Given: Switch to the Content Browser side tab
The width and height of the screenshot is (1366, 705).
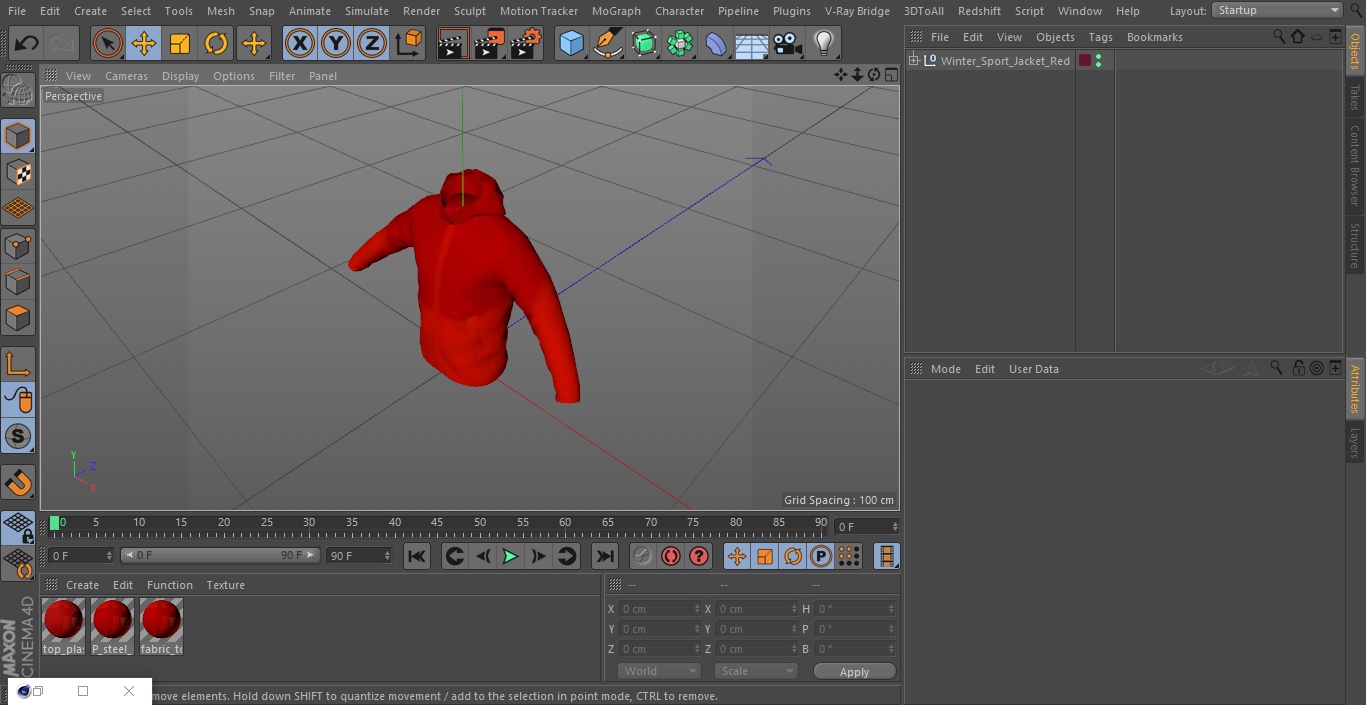Looking at the screenshot, I should (x=1355, y=165).
